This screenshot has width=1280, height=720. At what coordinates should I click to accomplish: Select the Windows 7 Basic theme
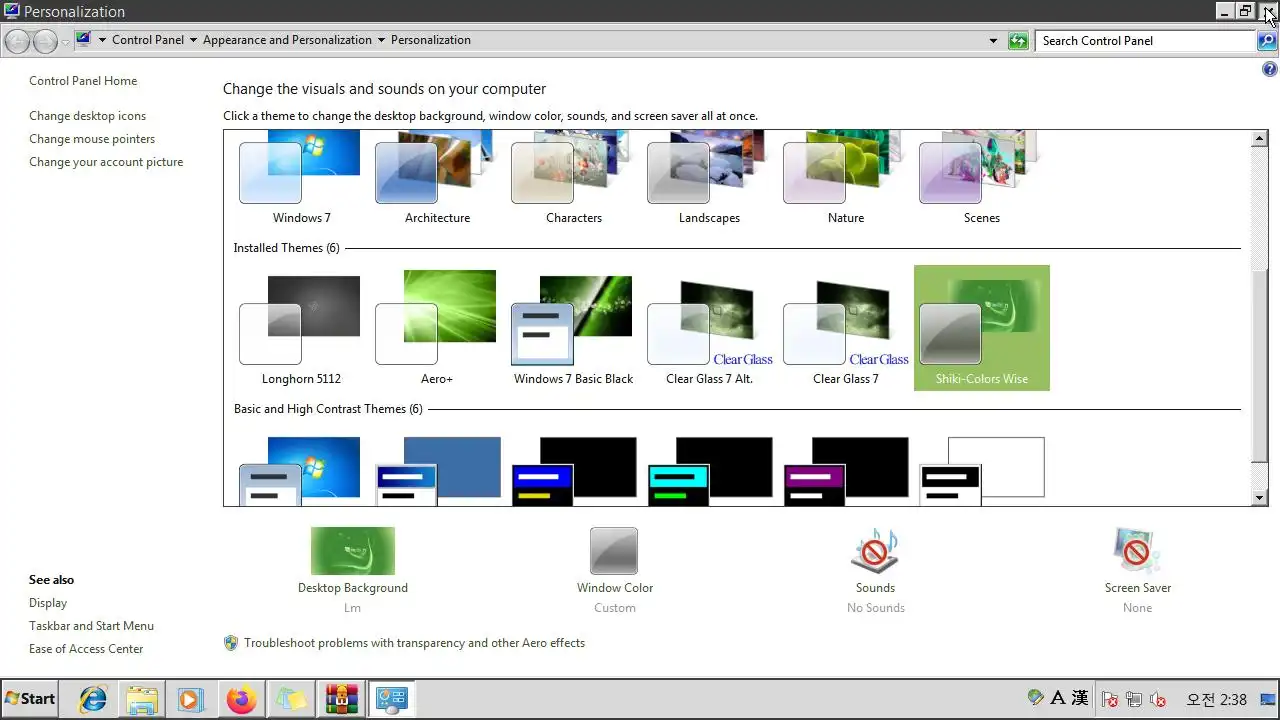(x=301, y=471)
